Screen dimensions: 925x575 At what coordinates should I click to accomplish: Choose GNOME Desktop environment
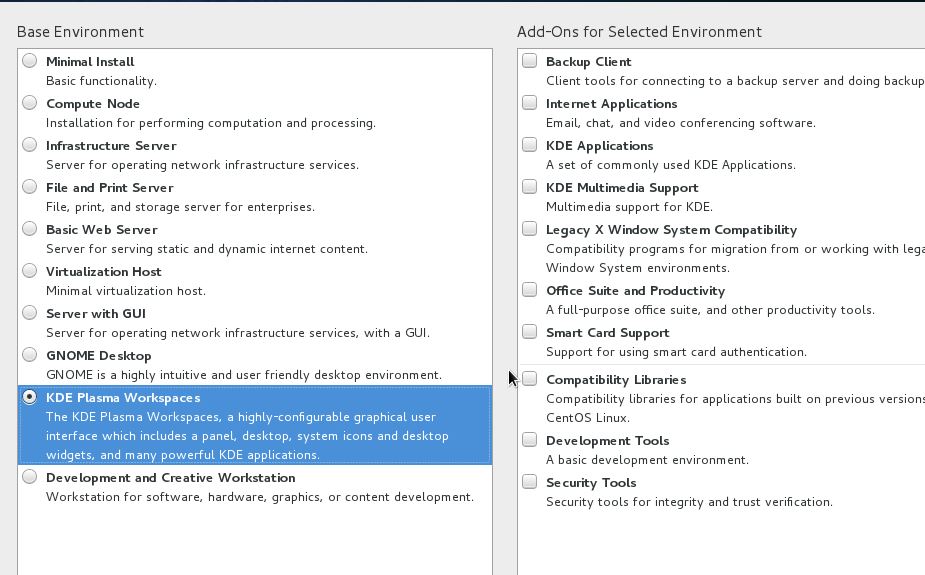point(30,355)
